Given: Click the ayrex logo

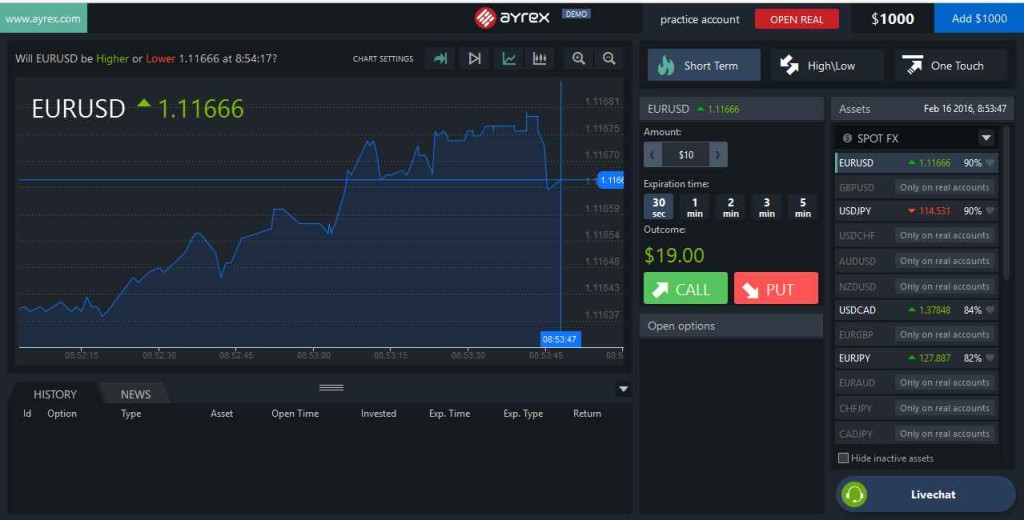Looking at the screenshot, I should tap(513, 18).
